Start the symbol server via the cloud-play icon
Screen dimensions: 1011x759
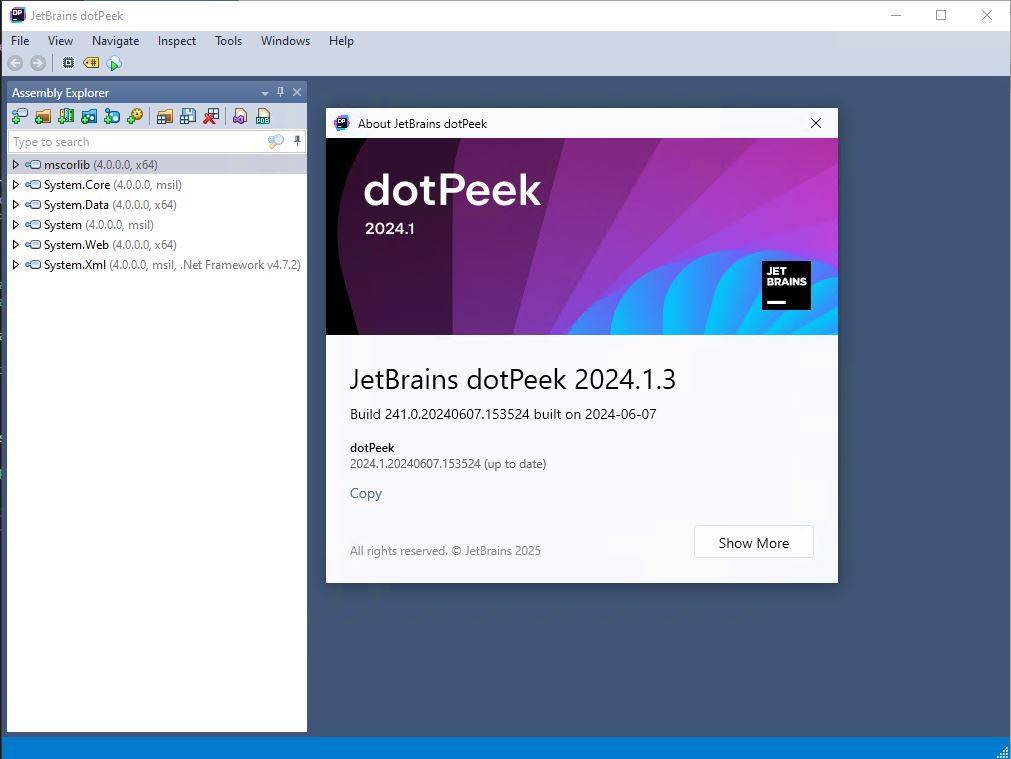pyautogui.click(x=114, y=63)
